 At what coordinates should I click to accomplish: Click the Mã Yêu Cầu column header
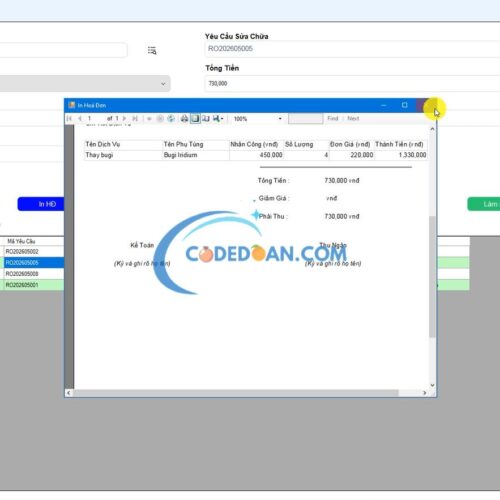[x=33, y=241]
